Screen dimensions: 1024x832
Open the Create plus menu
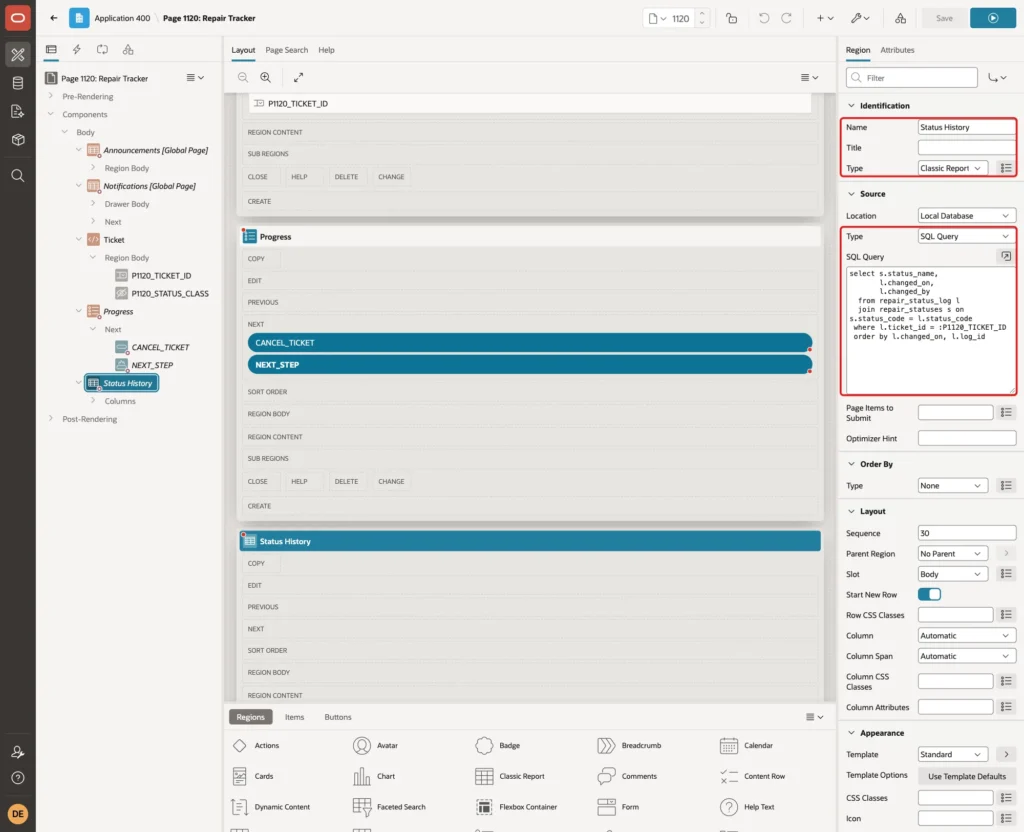tap(825, 18)
